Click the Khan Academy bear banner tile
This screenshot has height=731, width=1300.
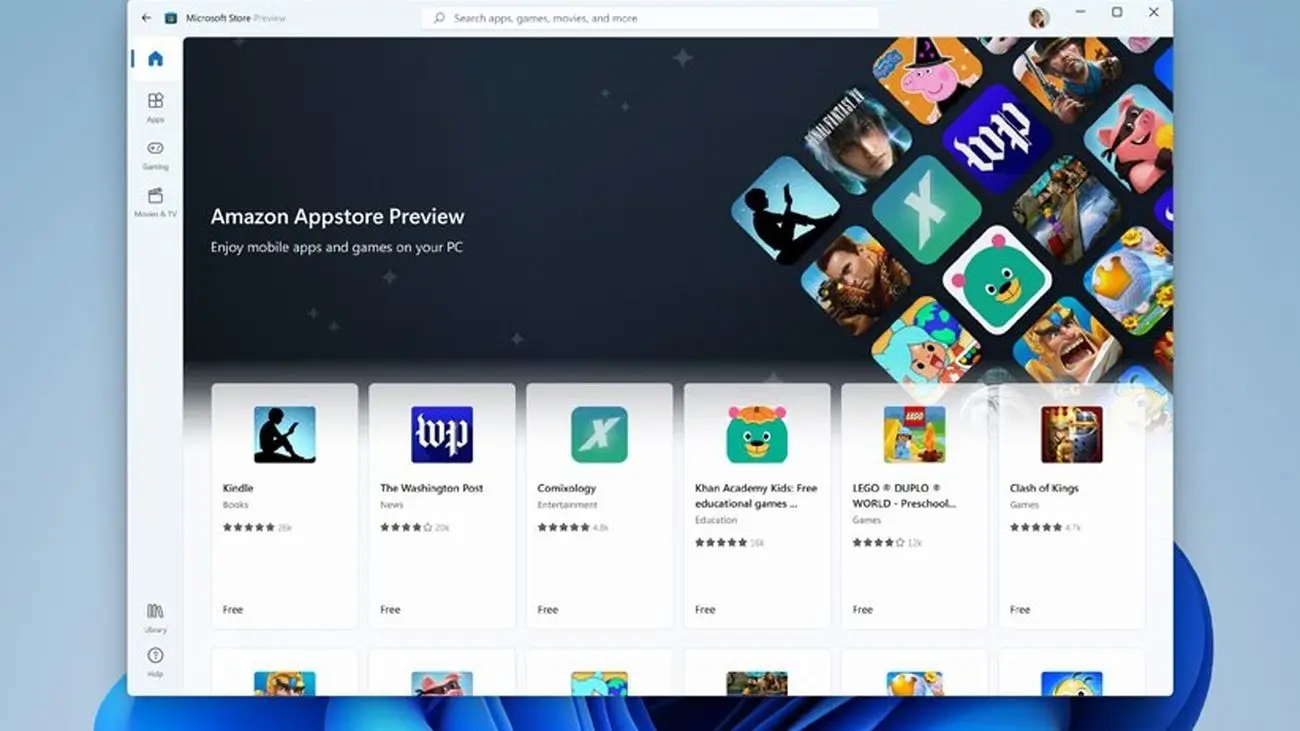tap(997, 280)
